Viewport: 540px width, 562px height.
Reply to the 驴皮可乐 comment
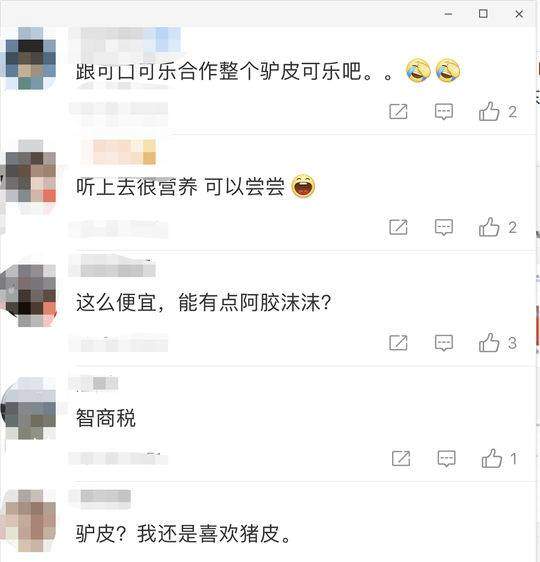(x=444, y=112)
